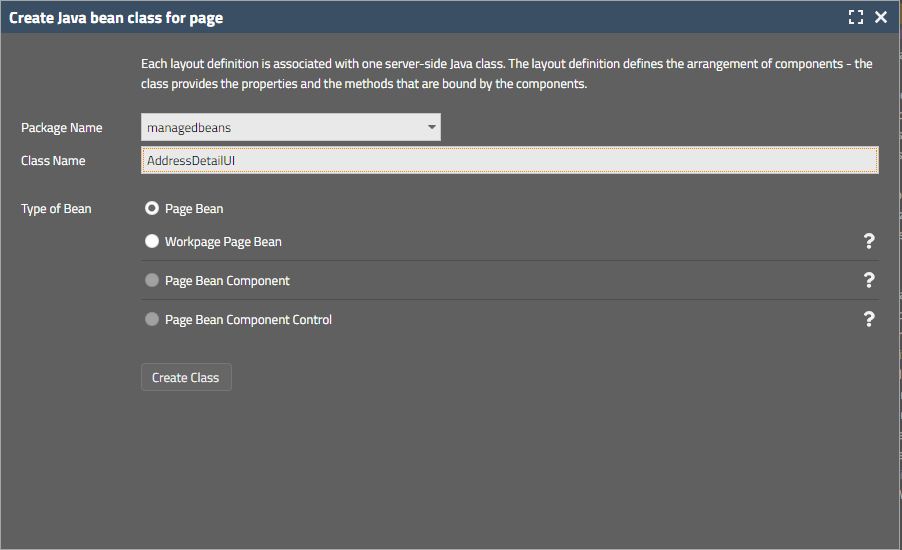Click the layout definition description paragraph
The width and height of the screenshot is (902, 550).
click(506, 74)
